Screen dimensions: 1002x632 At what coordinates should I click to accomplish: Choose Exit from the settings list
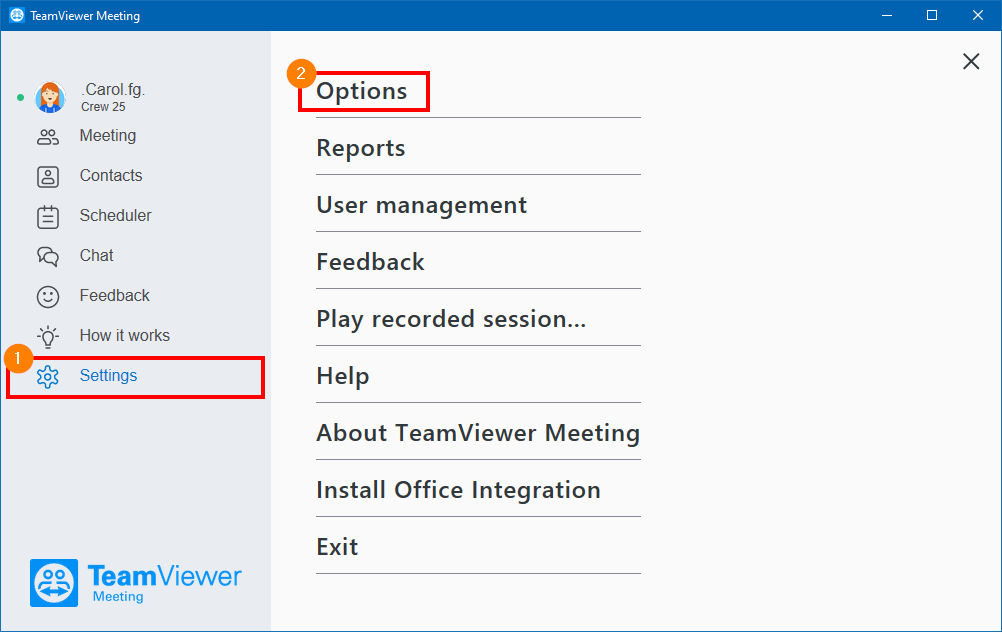pyautogui.click(x=337, y=547)
